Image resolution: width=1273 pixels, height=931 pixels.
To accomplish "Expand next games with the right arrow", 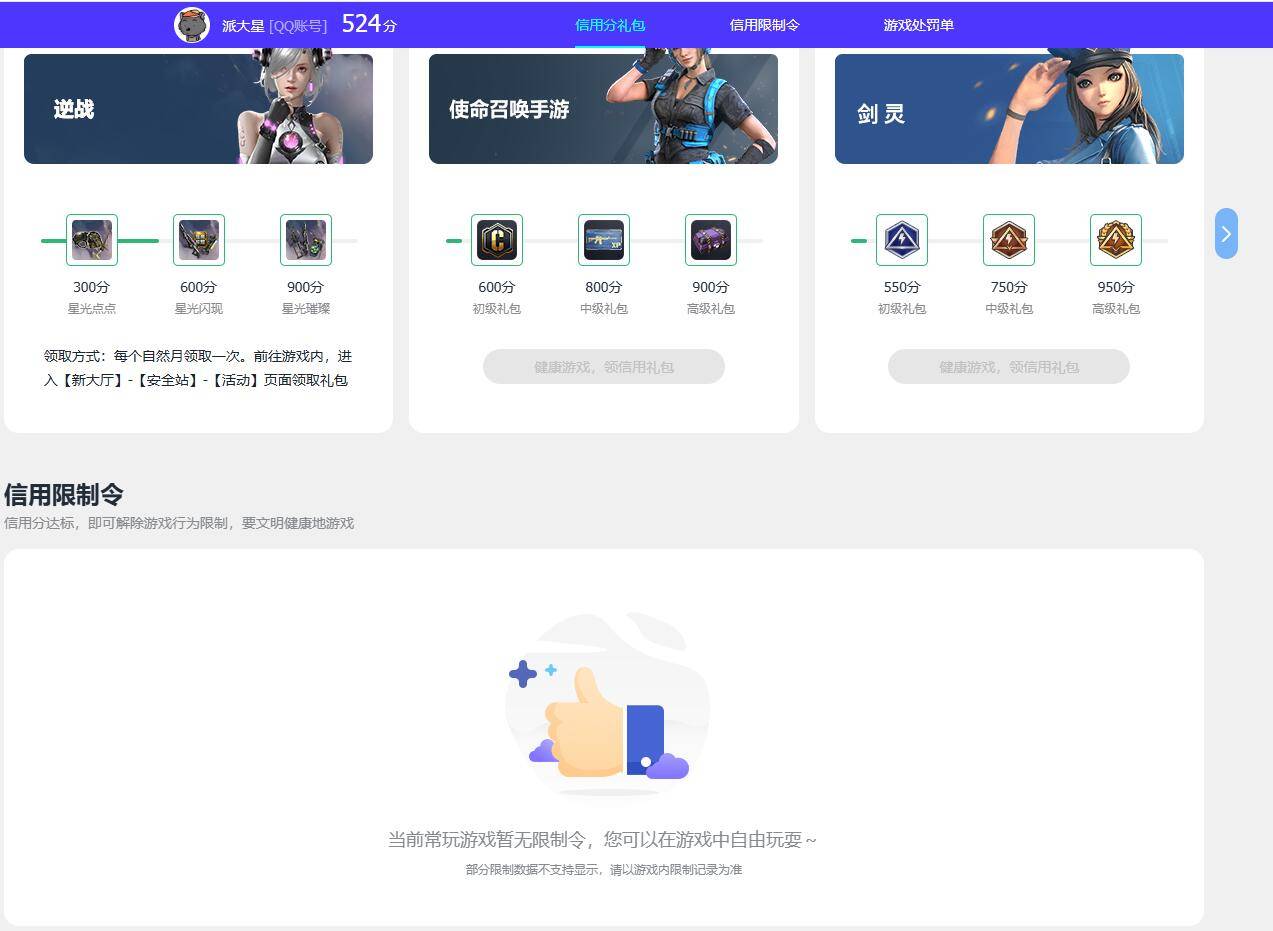I will (x=1225, y=234).
